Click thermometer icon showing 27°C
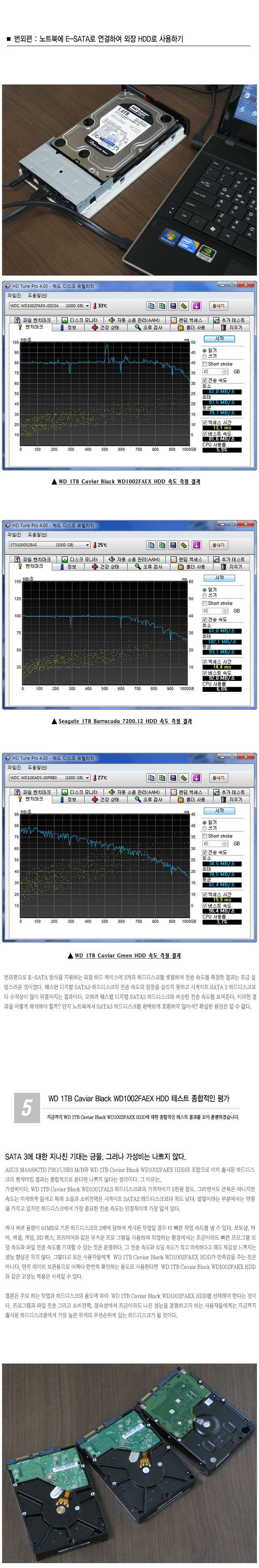This screenshot has height=1568, width=259. [95, 777]
